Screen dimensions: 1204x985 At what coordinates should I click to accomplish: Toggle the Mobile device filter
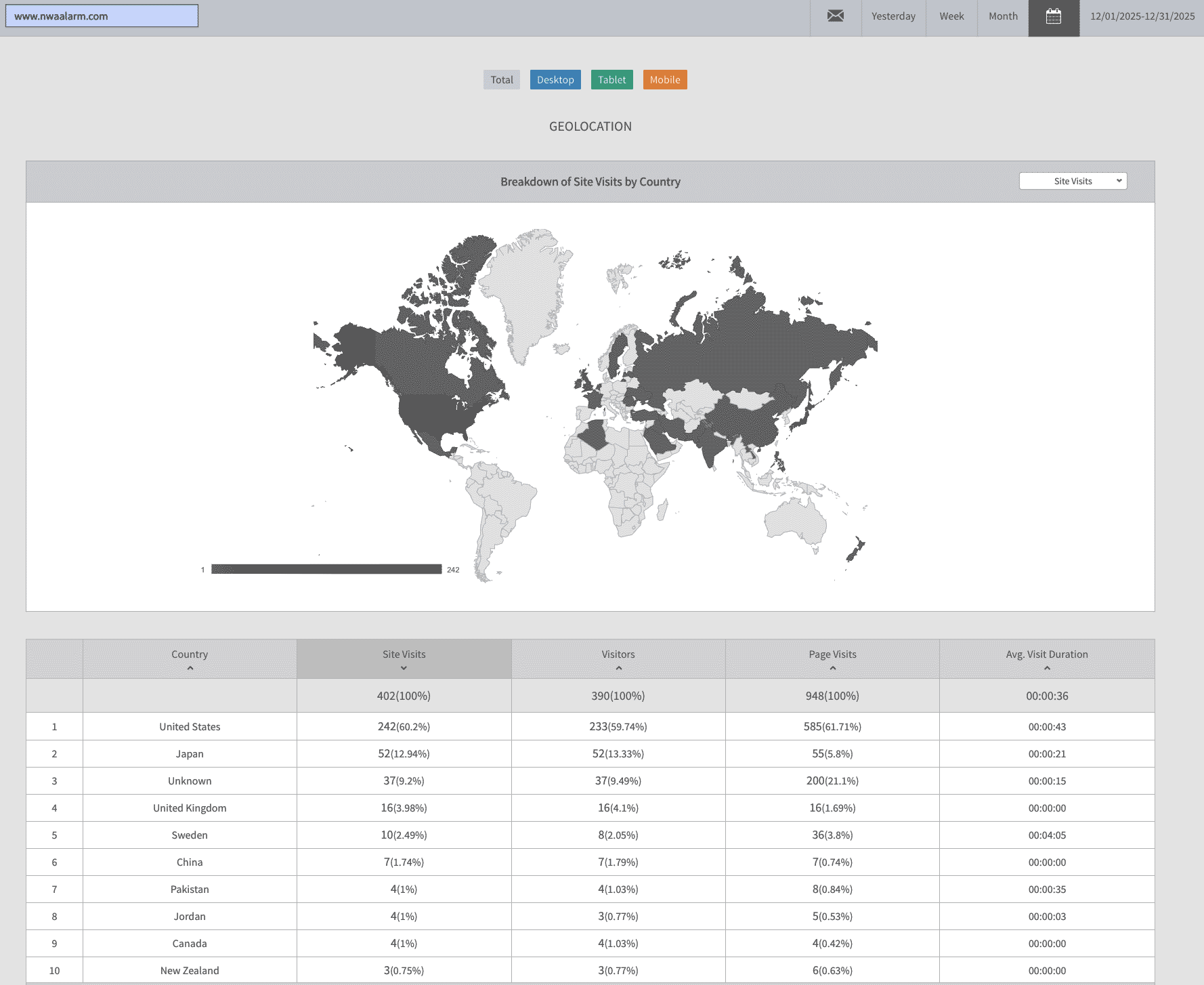(665, 80)
